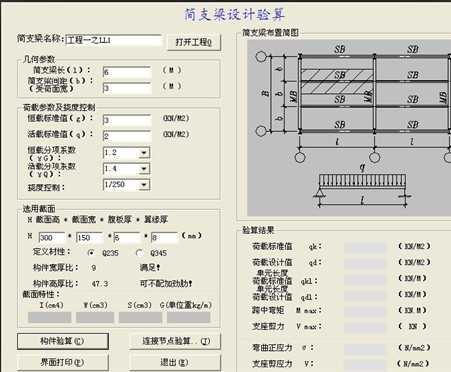Select the Q235 material radio button
The width and height of the screenshot is (451, 372).
[x=91, y=253]
